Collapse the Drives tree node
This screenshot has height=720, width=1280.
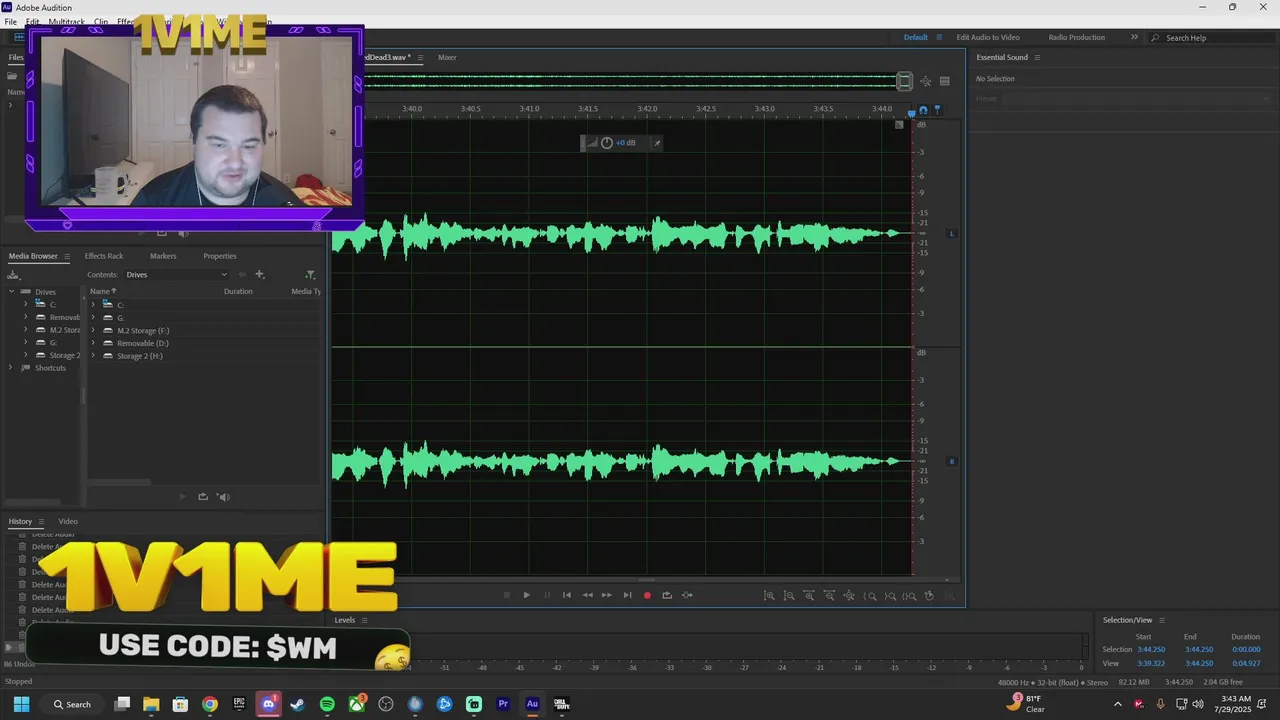(12, 292)
